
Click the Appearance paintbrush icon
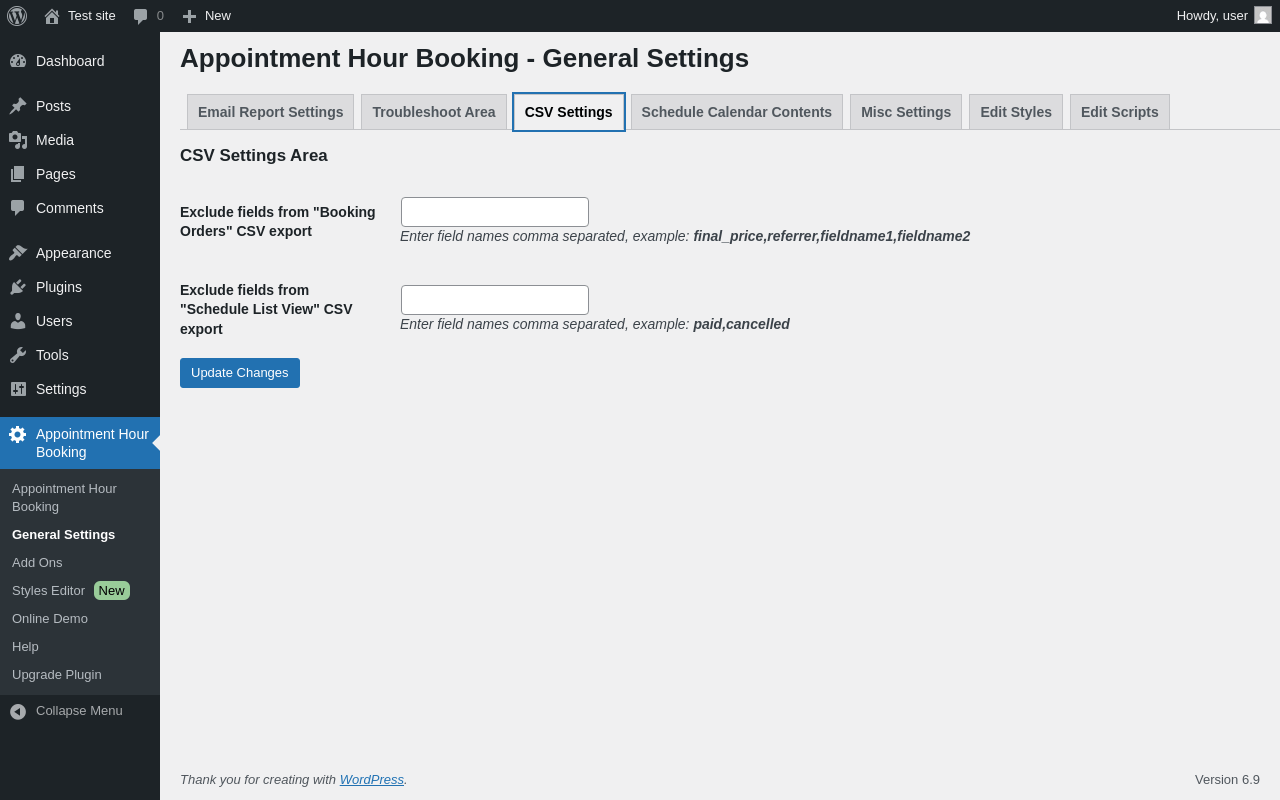point(18,253)
